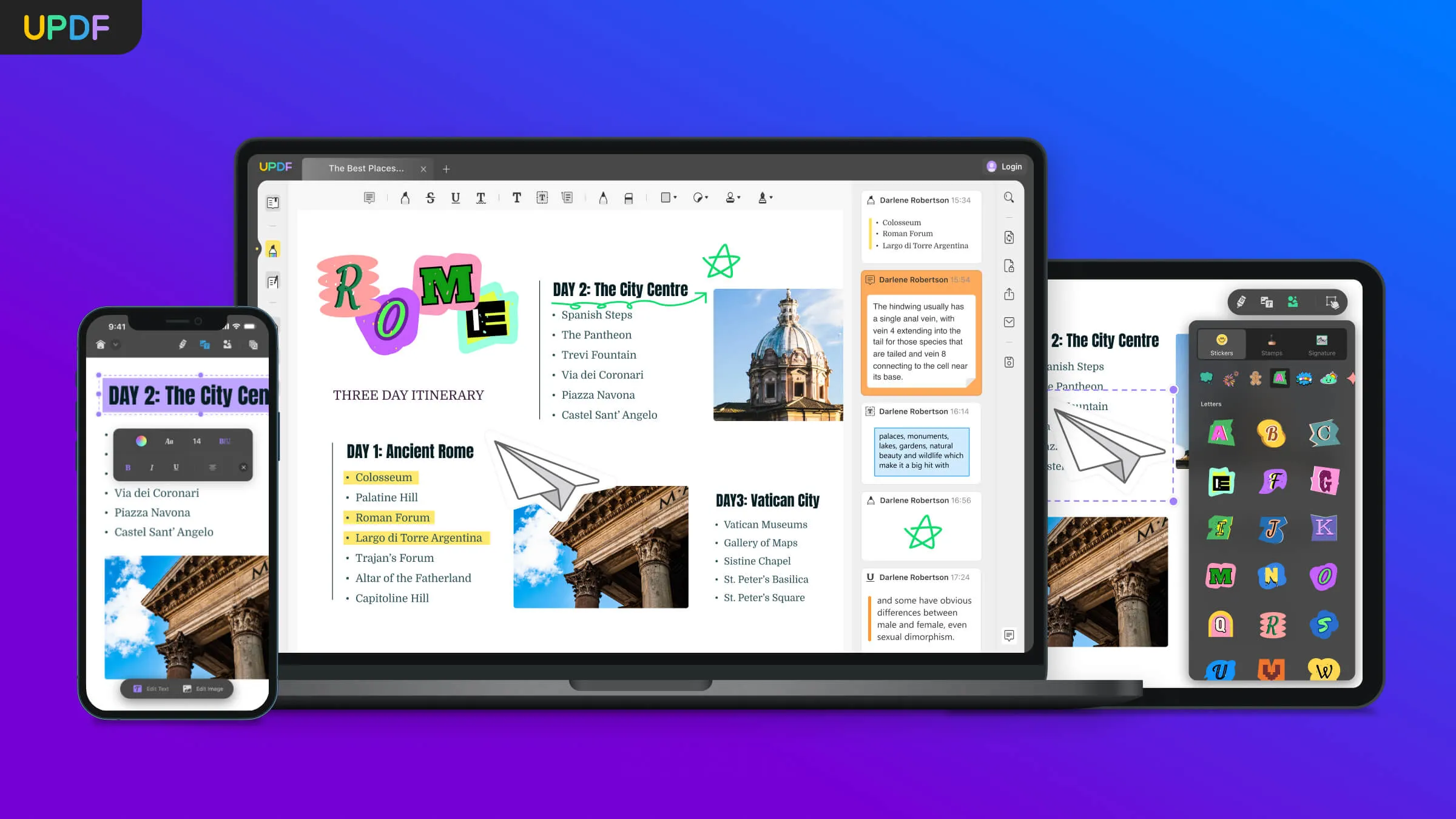
Task: Select the comment/annotation panel icon
Action: (x=1009, y=636)
